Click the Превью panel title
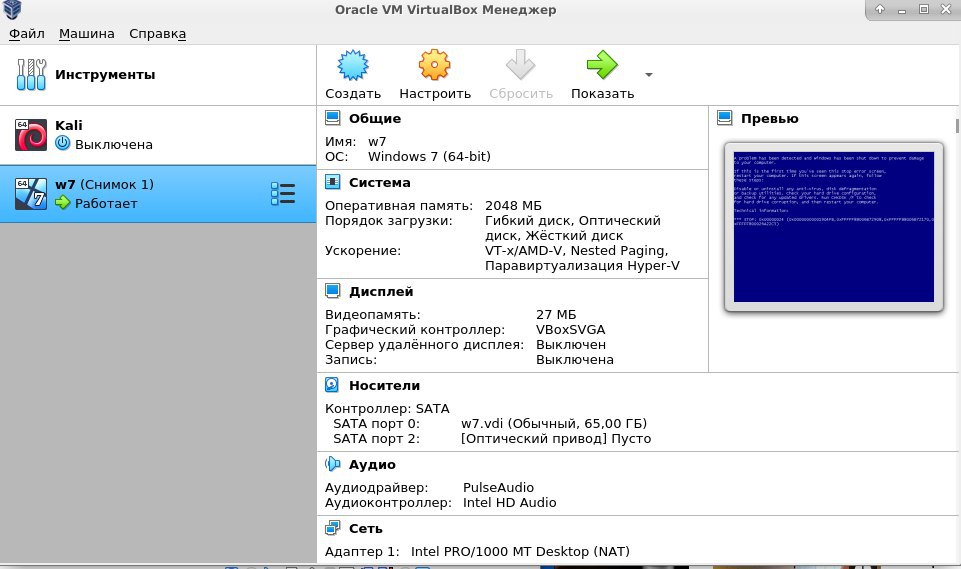Image resolution: width=961 pixels, height=569 pixels. point(769,118)
